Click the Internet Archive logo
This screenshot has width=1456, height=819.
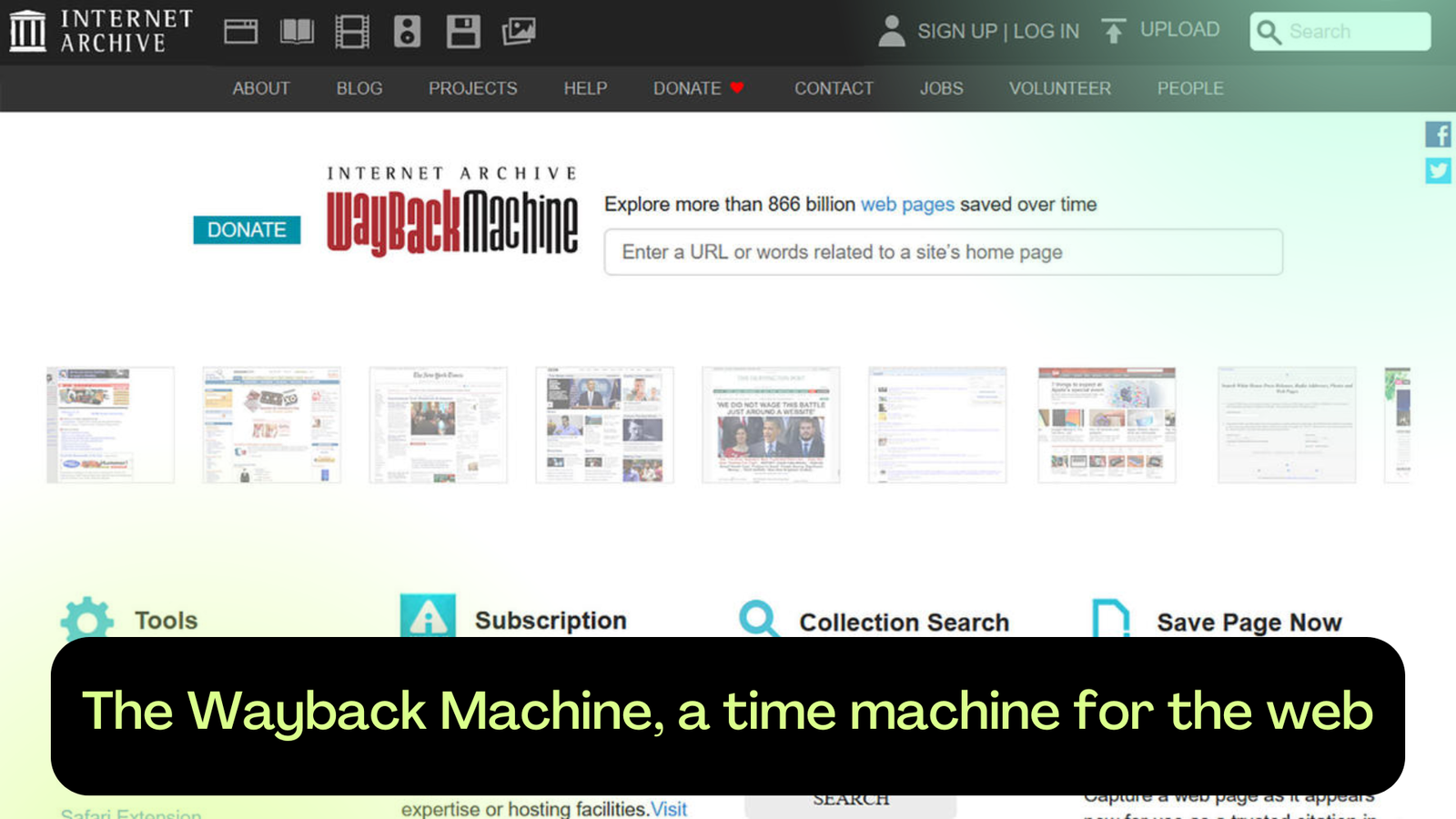(101, 31)
